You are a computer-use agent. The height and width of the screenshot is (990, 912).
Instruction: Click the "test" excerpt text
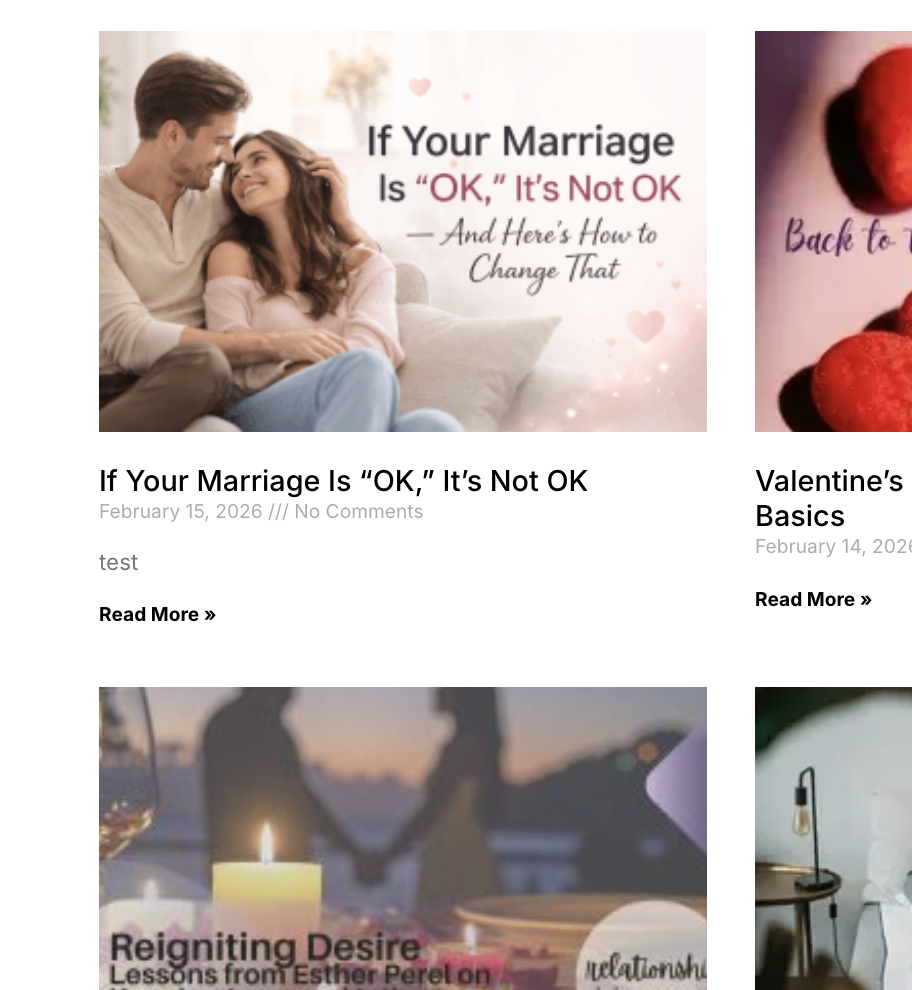pos(118,563)
